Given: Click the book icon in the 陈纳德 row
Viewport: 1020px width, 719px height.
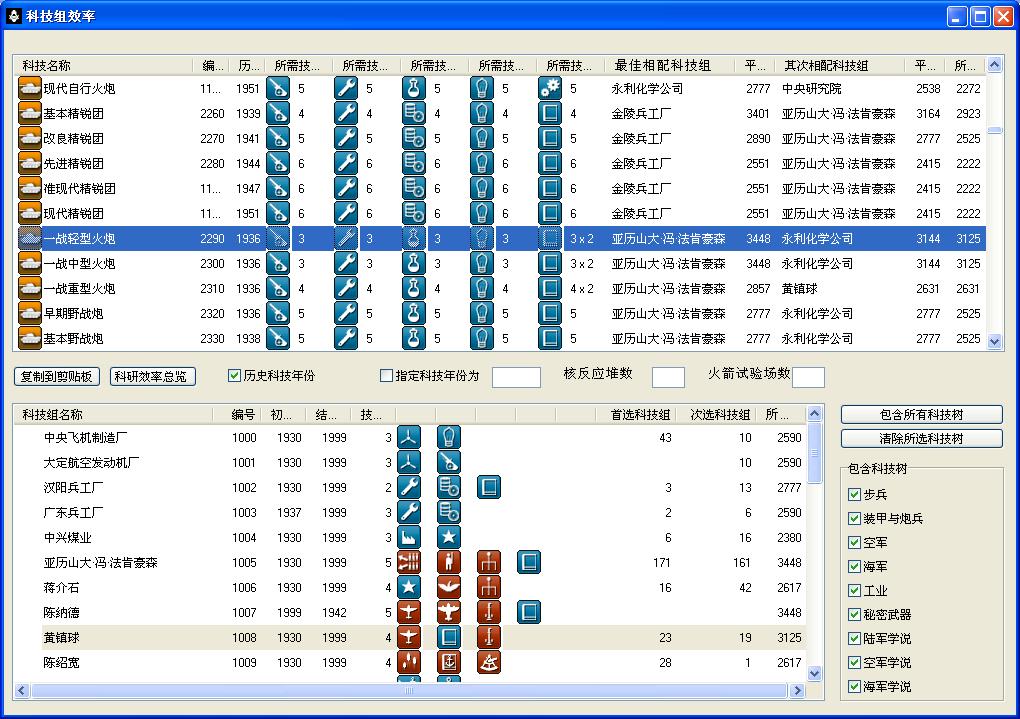Looking at the screenshot, I should tap(529, 612).
